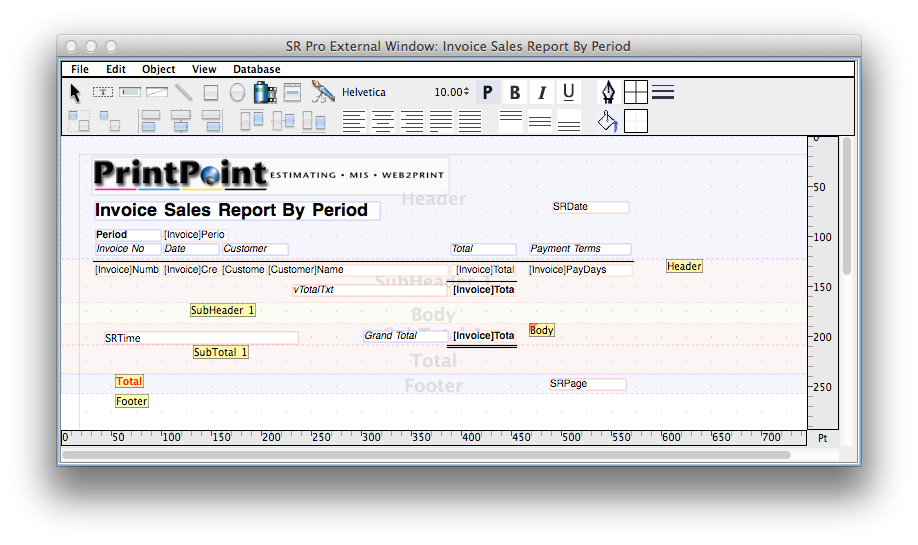This screenshot has height=545, width=918.
Task: Click the vertical scrollbar thumb
Action: pyautogui.click(x=847, y=206)
